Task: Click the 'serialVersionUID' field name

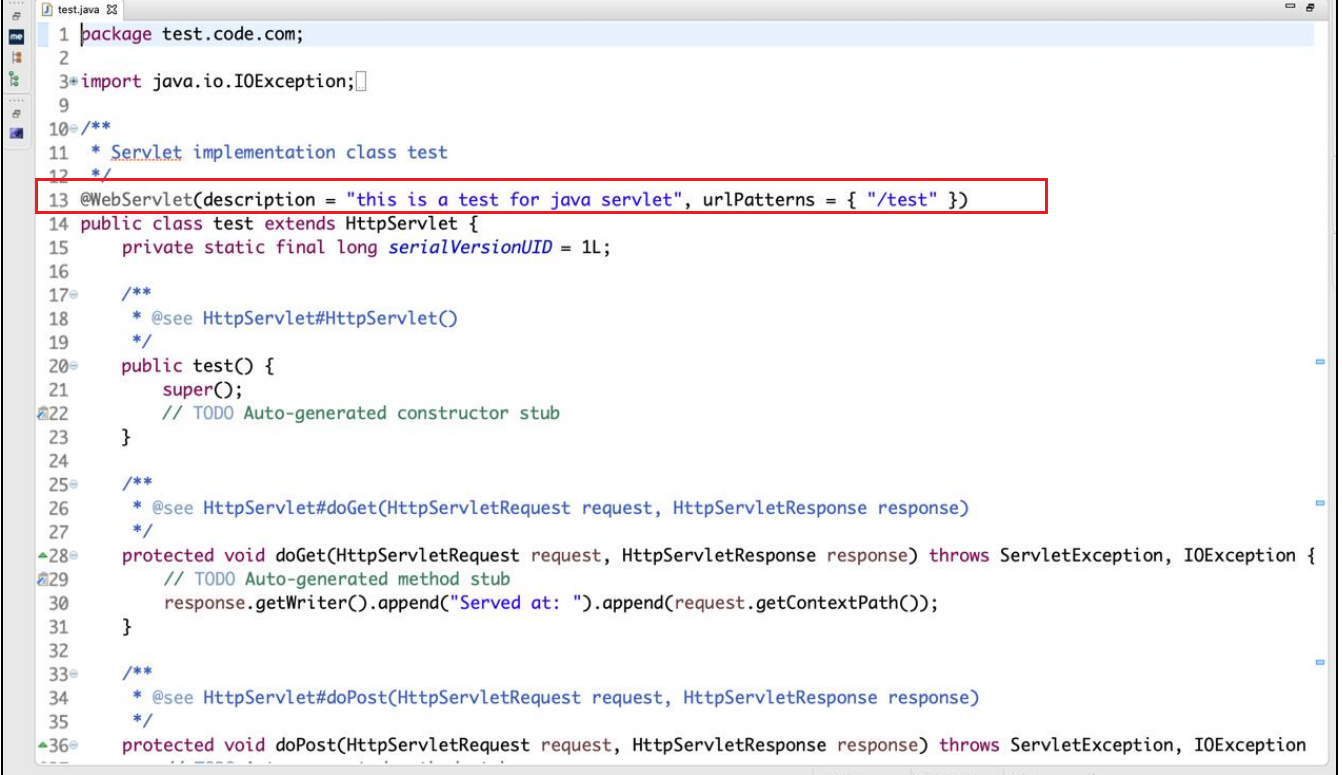Action: (470, 248)
